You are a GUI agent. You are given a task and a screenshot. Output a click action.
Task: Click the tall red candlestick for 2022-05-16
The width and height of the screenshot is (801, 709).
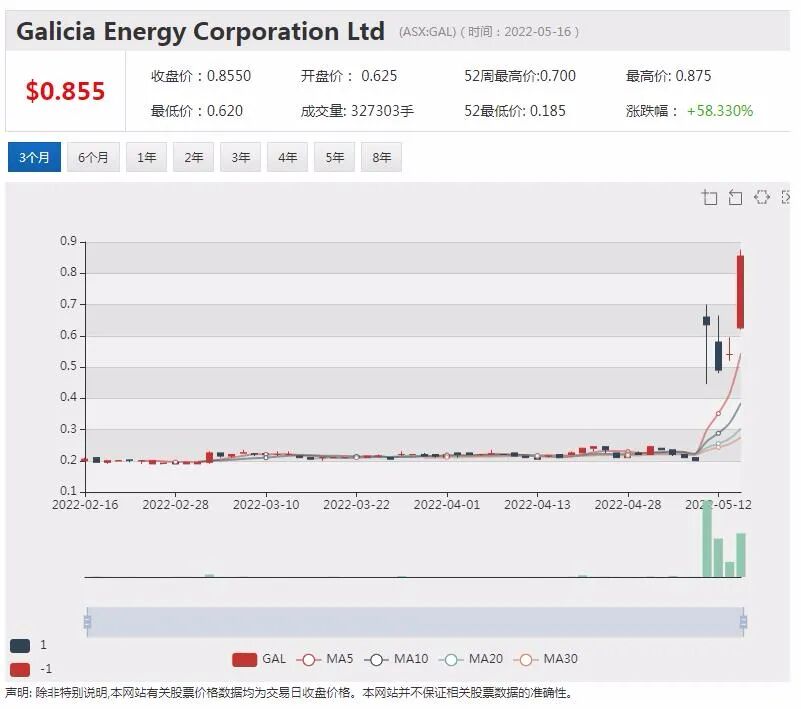740,292
